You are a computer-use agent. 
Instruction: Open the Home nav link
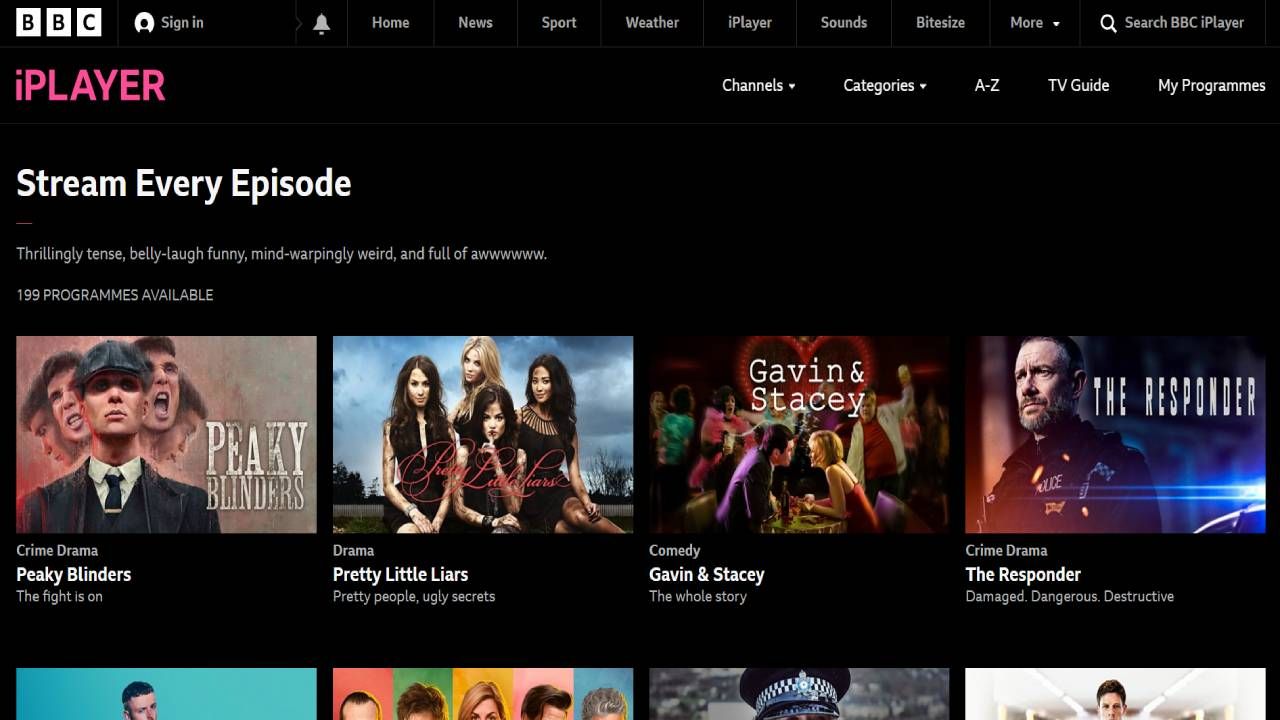point(390,23)
